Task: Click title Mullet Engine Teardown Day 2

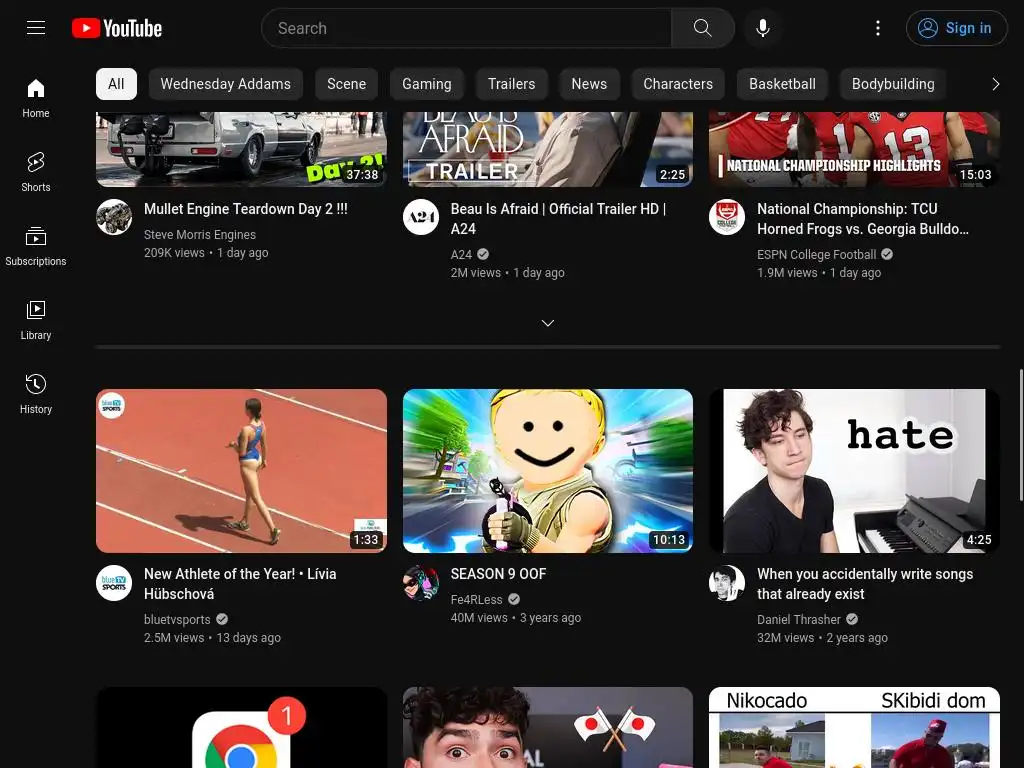Action: coord(246,209)
